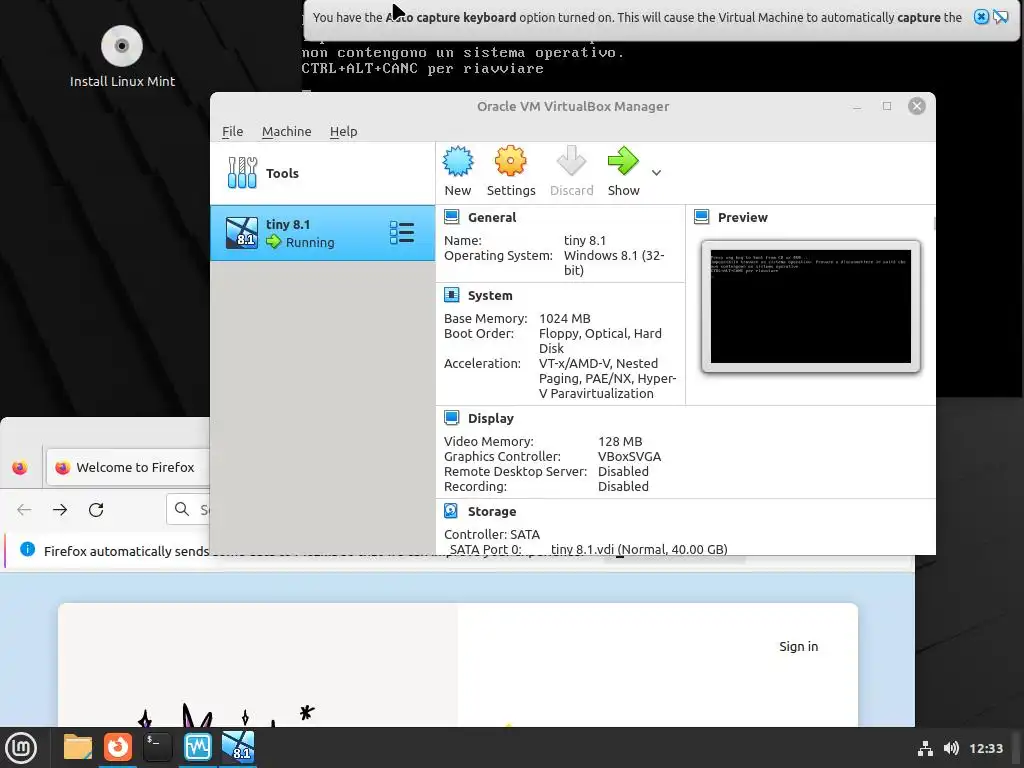The image size is (1024, 768).
Task: Select the Welcome to Firefox tab
Action: coord(128,467)
